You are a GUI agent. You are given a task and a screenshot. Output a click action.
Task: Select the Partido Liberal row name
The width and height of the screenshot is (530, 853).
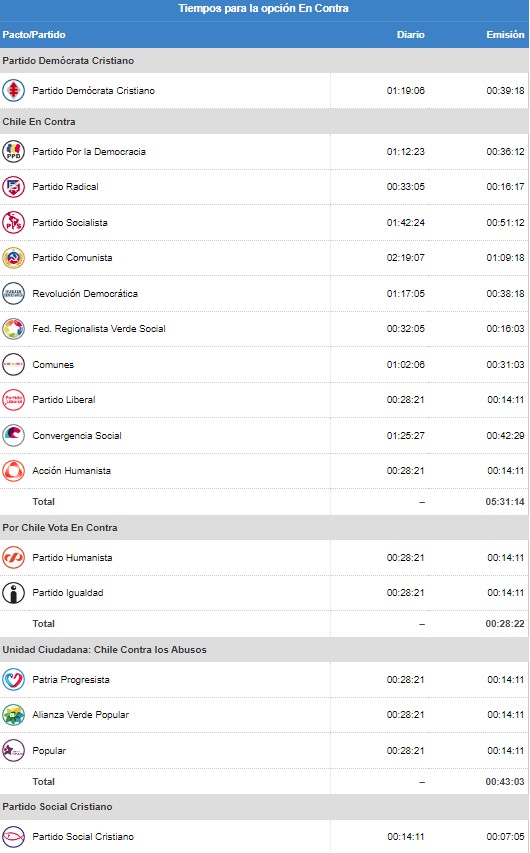64,399
